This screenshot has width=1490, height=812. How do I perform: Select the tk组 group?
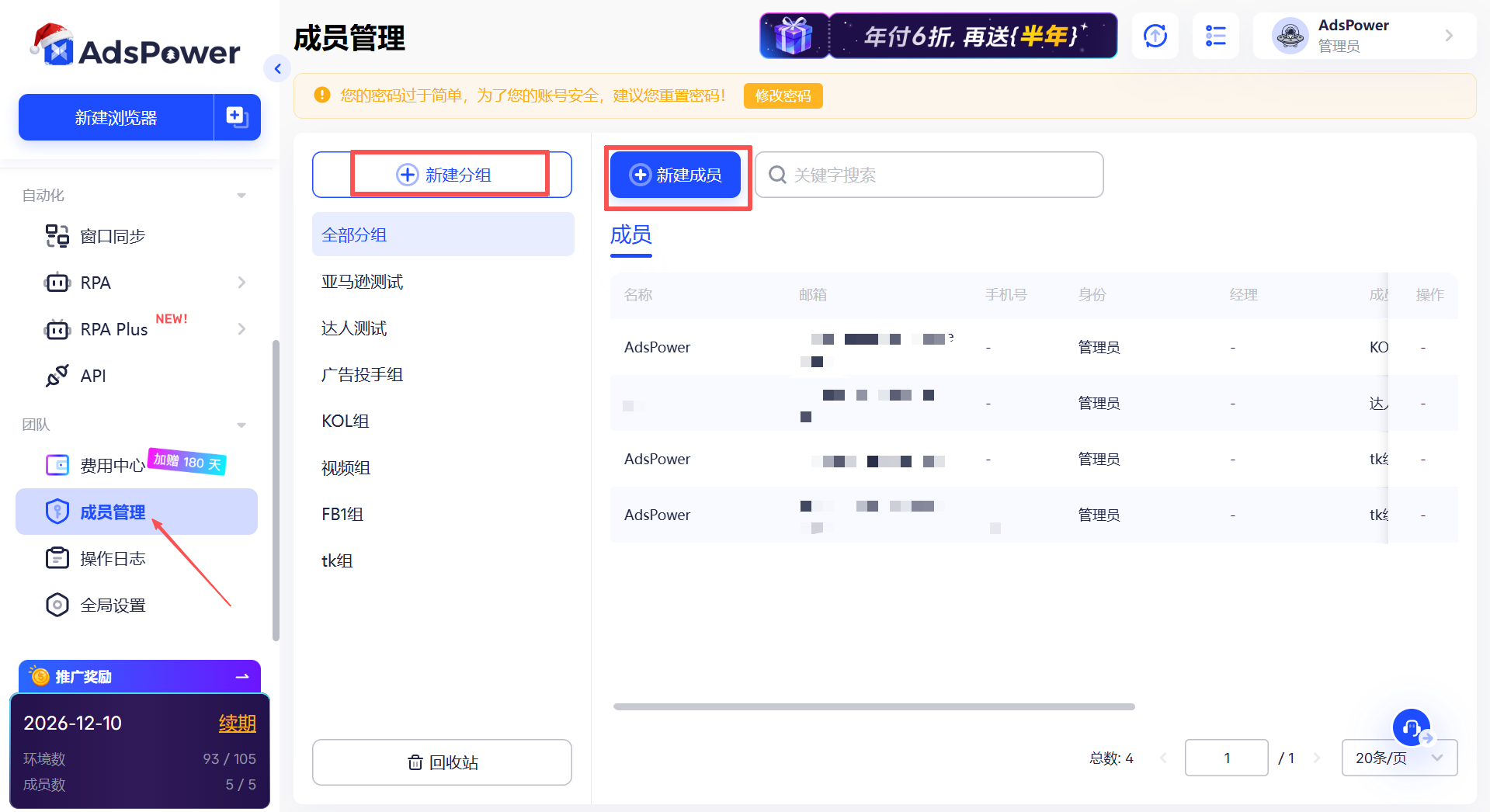click(x=337, y=560)
